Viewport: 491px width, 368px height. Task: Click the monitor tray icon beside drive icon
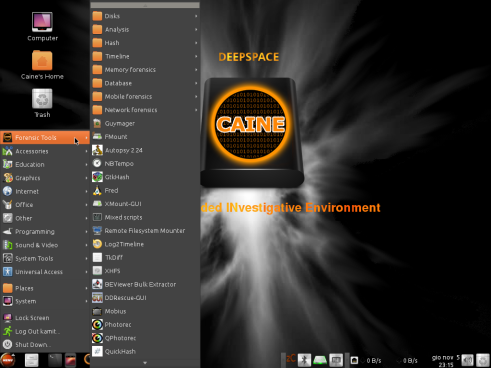(336, 360)
